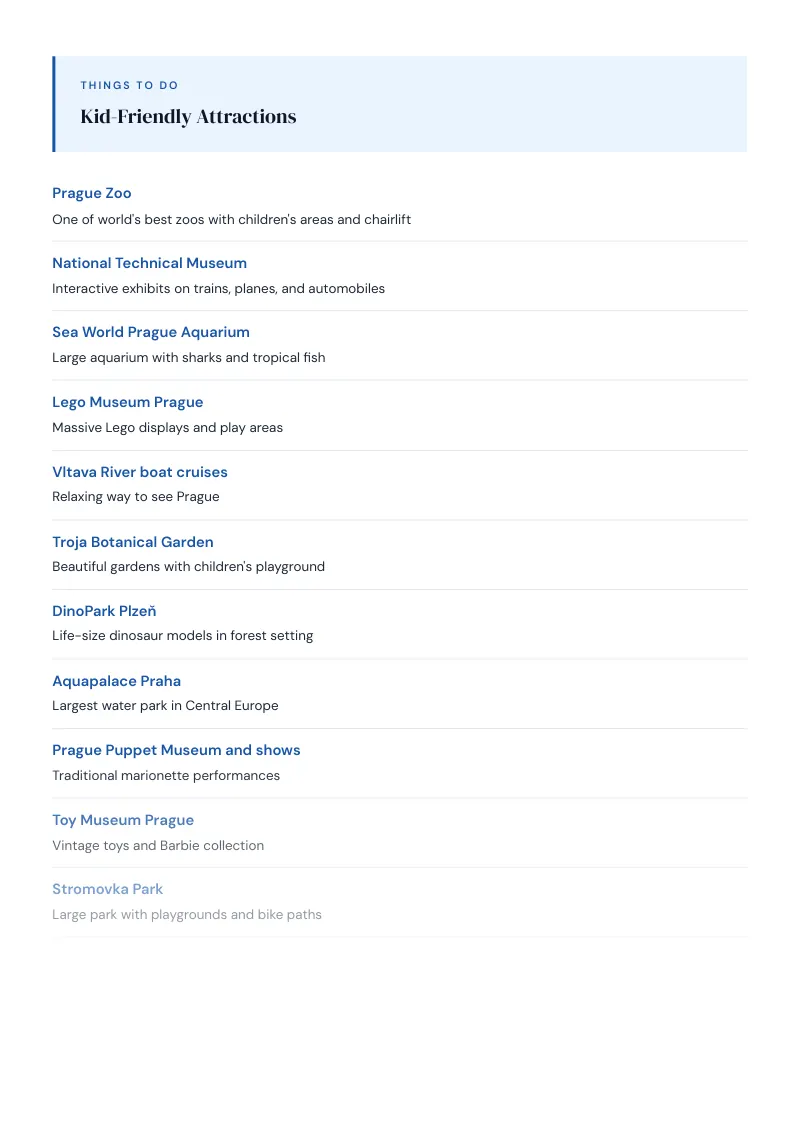
Task: Visit the Troja Botanical Garden link
Action: coord(133,542)
